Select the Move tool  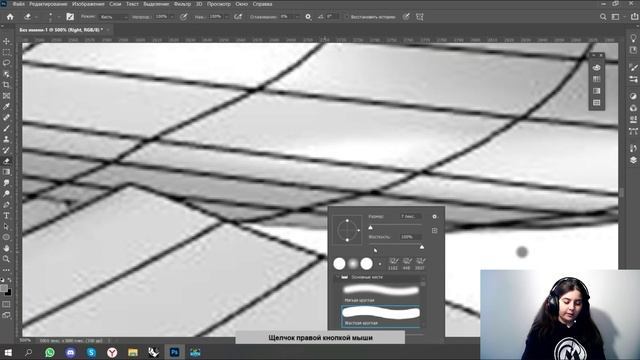click(7, 41)
